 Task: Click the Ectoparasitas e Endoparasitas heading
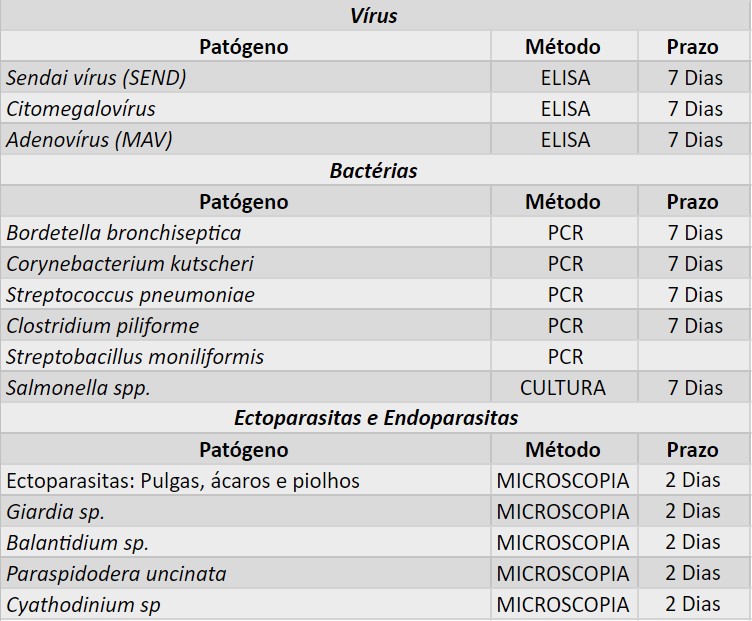(376, 418)
